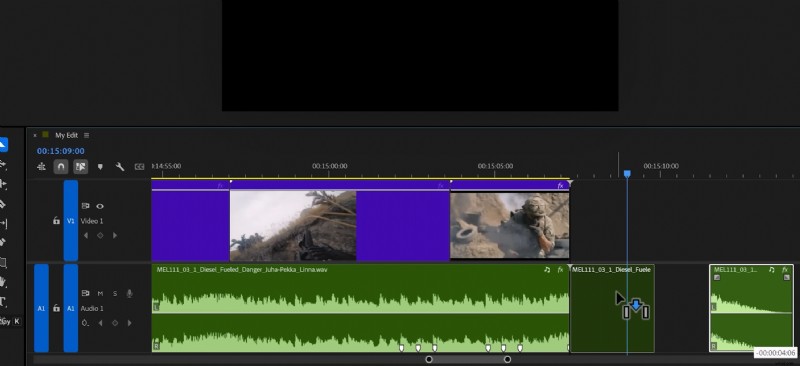
Task: Click the 00:15:09:00 playhead timecode field
Action: click(61, 151)
